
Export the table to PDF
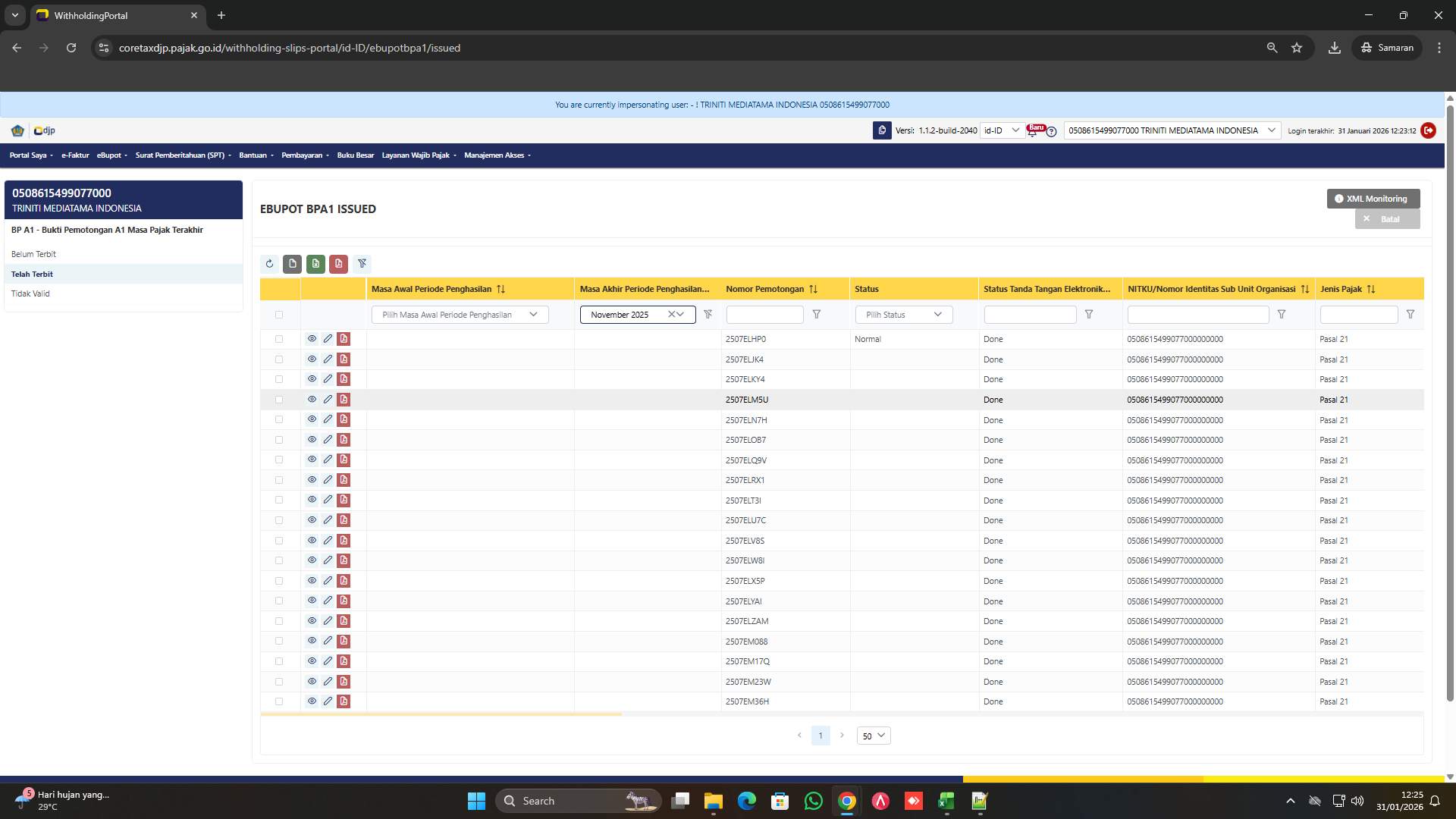click(339, 264)
